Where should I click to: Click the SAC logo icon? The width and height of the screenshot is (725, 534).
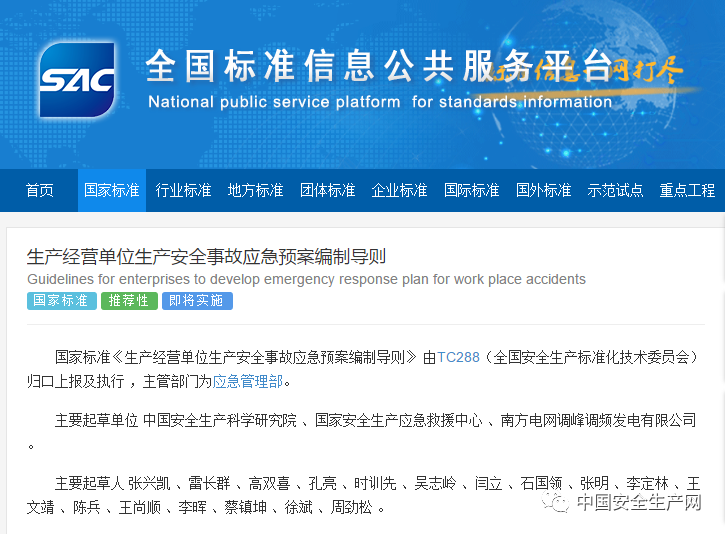(x=77, y=80)
